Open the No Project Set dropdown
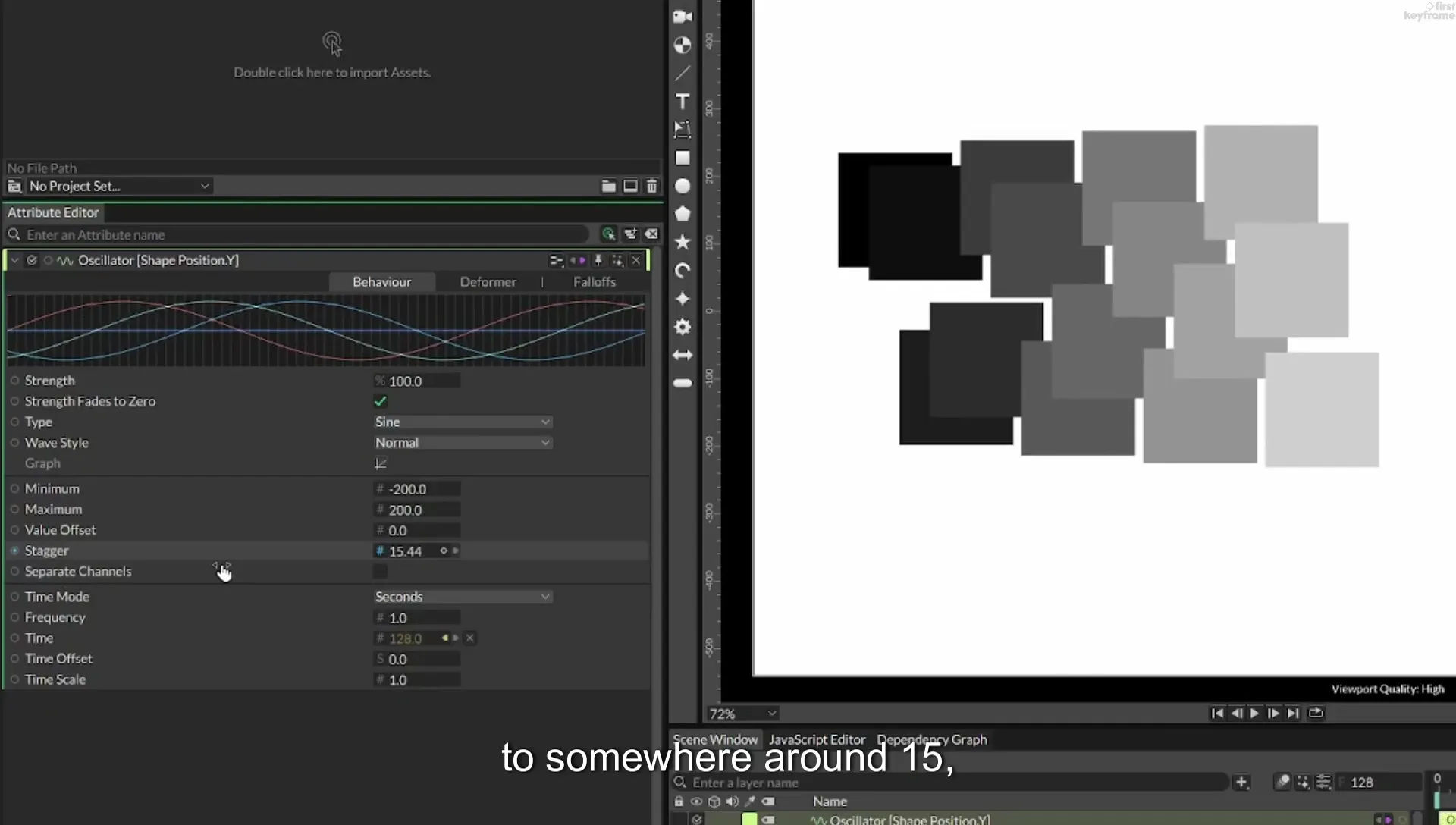This screenshot has height=825, width=1456. [x=118, y=186]
